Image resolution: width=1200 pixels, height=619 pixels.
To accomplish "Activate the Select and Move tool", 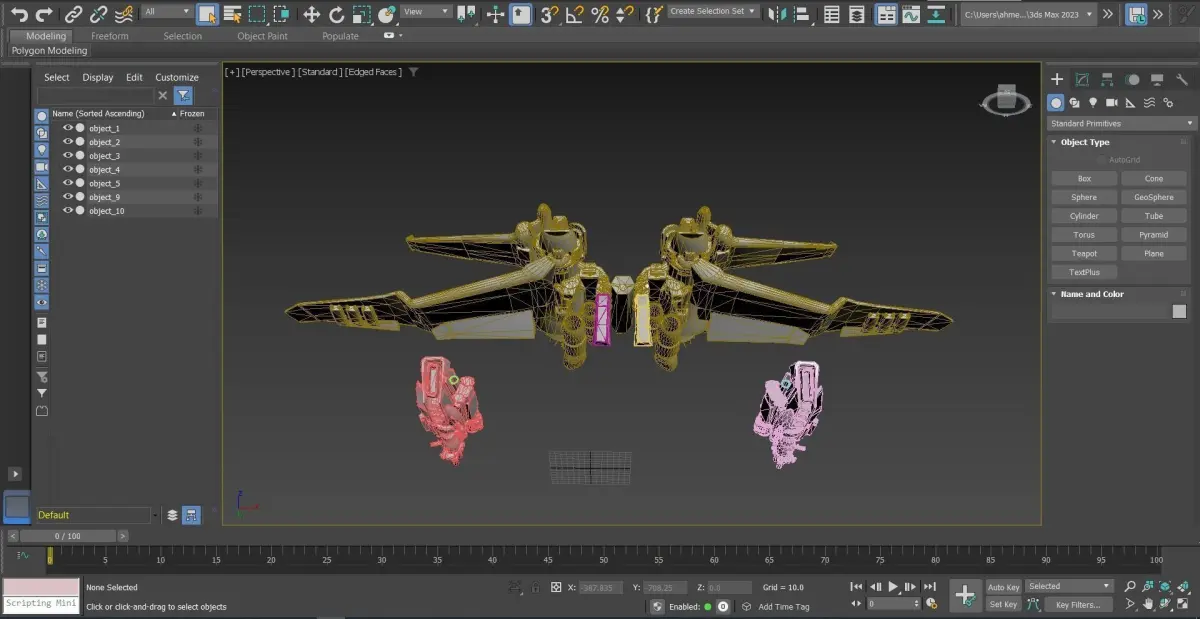I will coord(311,14).
